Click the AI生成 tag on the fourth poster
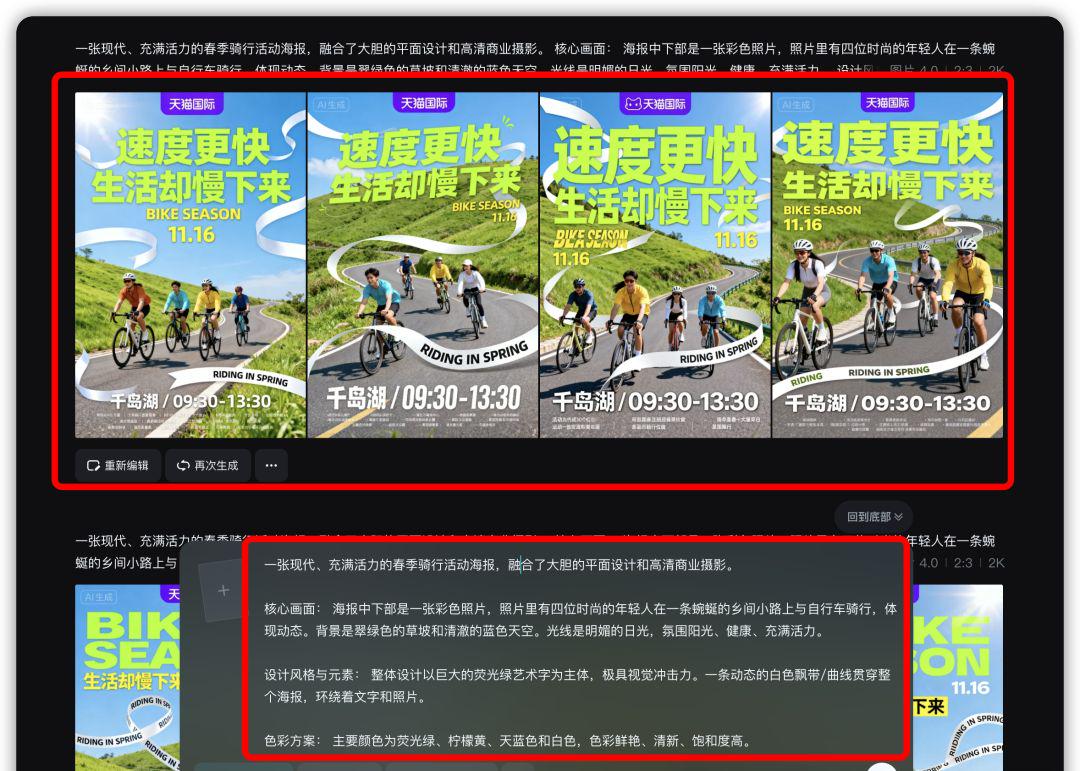This screenshot has width=1080, height=771. (797, 102)
